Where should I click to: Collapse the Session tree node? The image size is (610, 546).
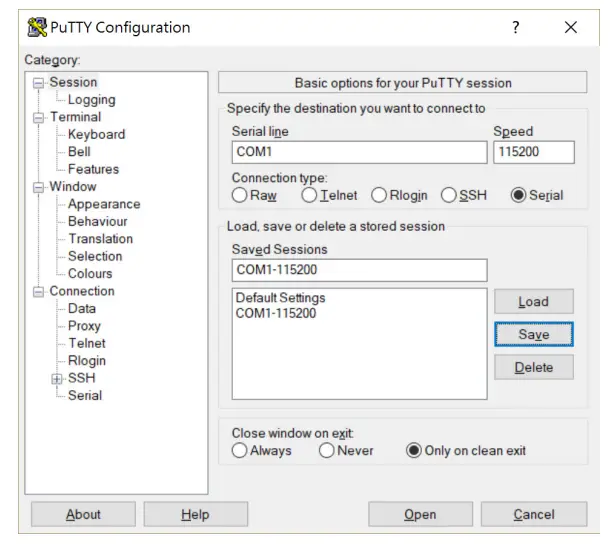tap(38, 83)
